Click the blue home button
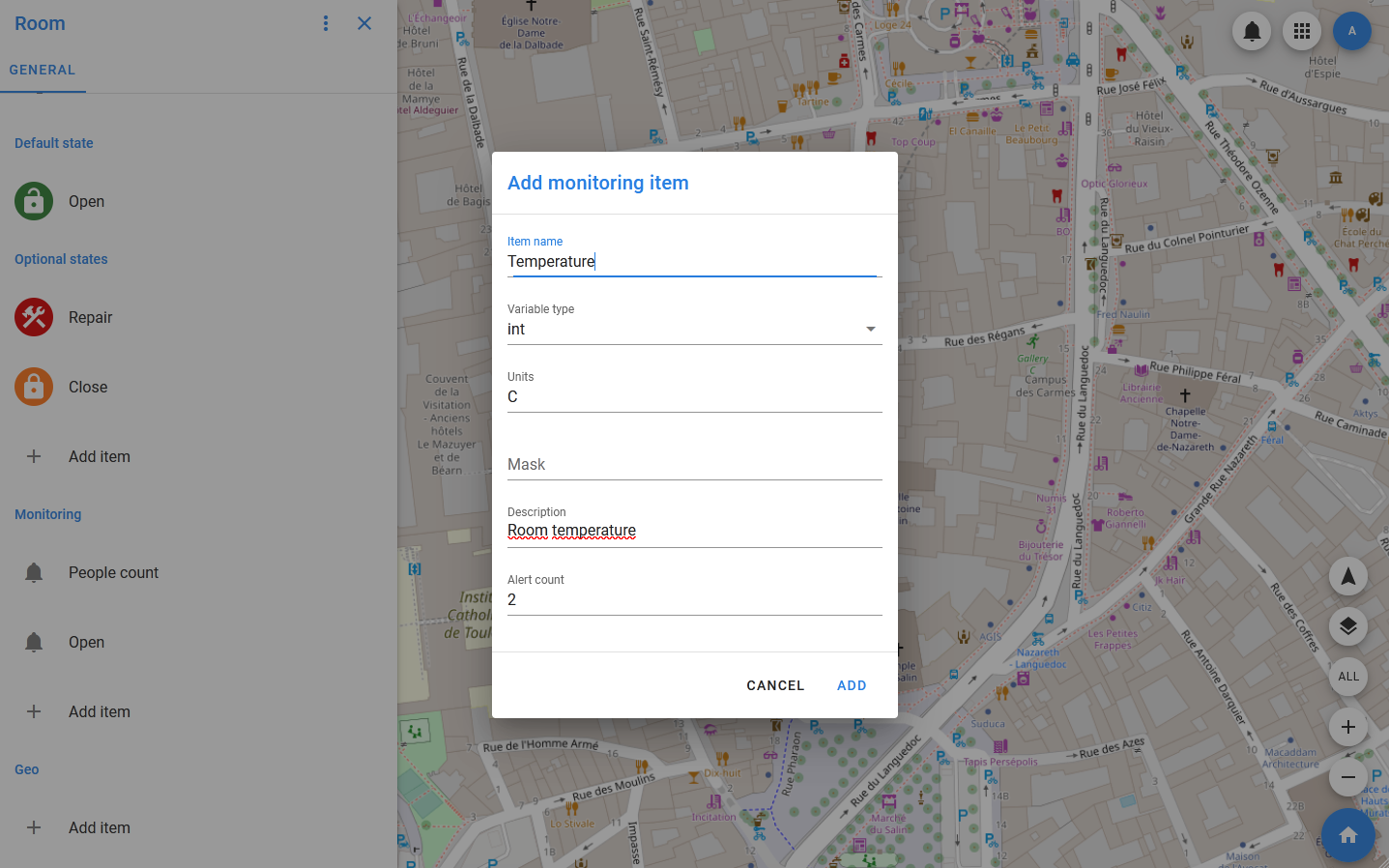The width and height of the screenshot is (1389, 868). point(1347,835)
